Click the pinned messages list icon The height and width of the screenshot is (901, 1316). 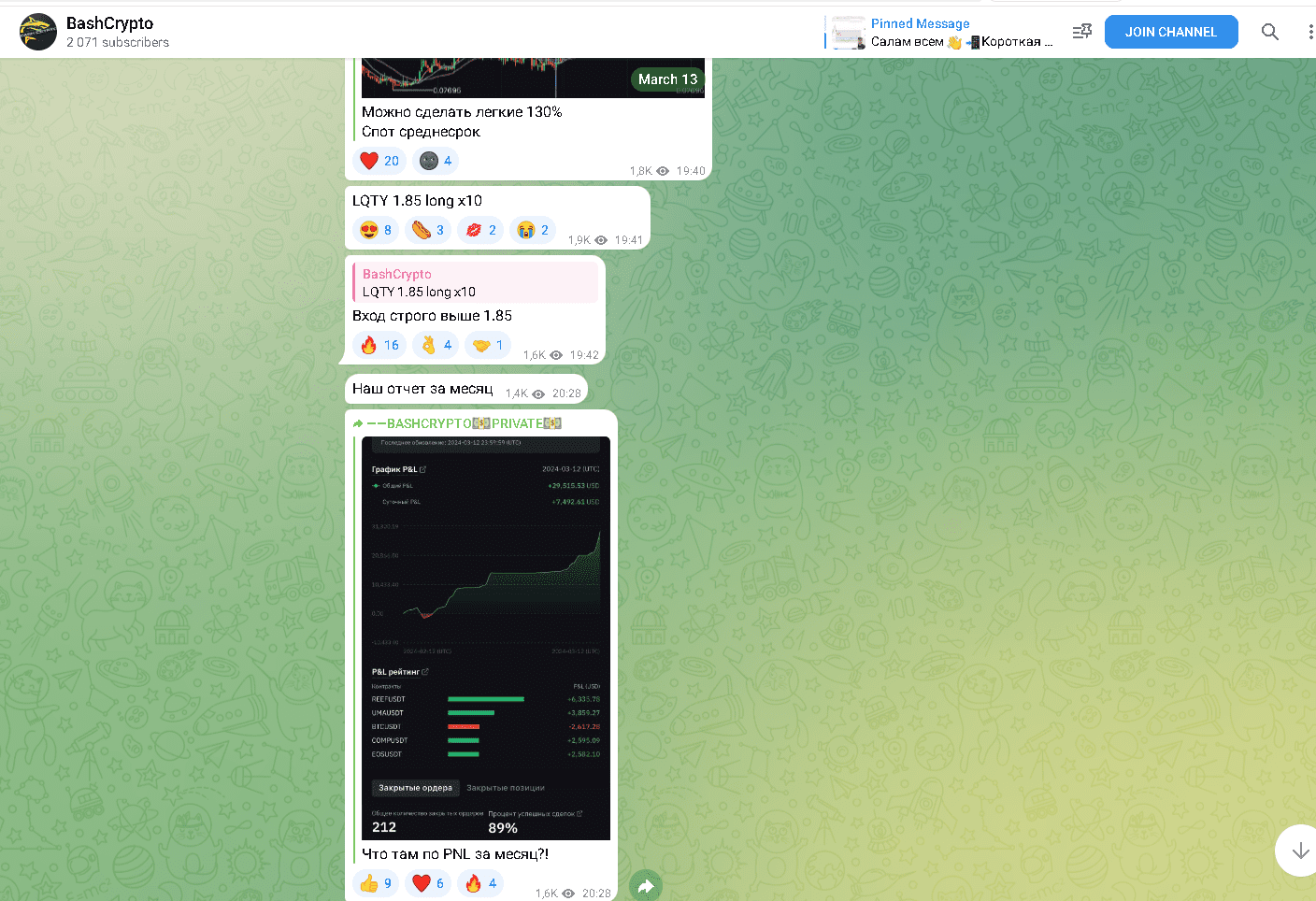coord(1081,32)
